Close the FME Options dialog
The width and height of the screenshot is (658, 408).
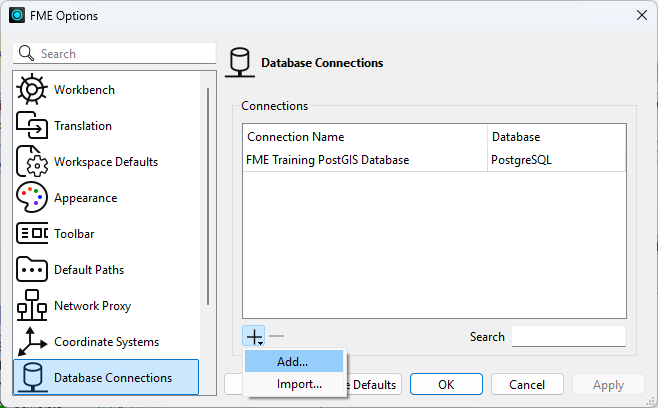point(642,16)
